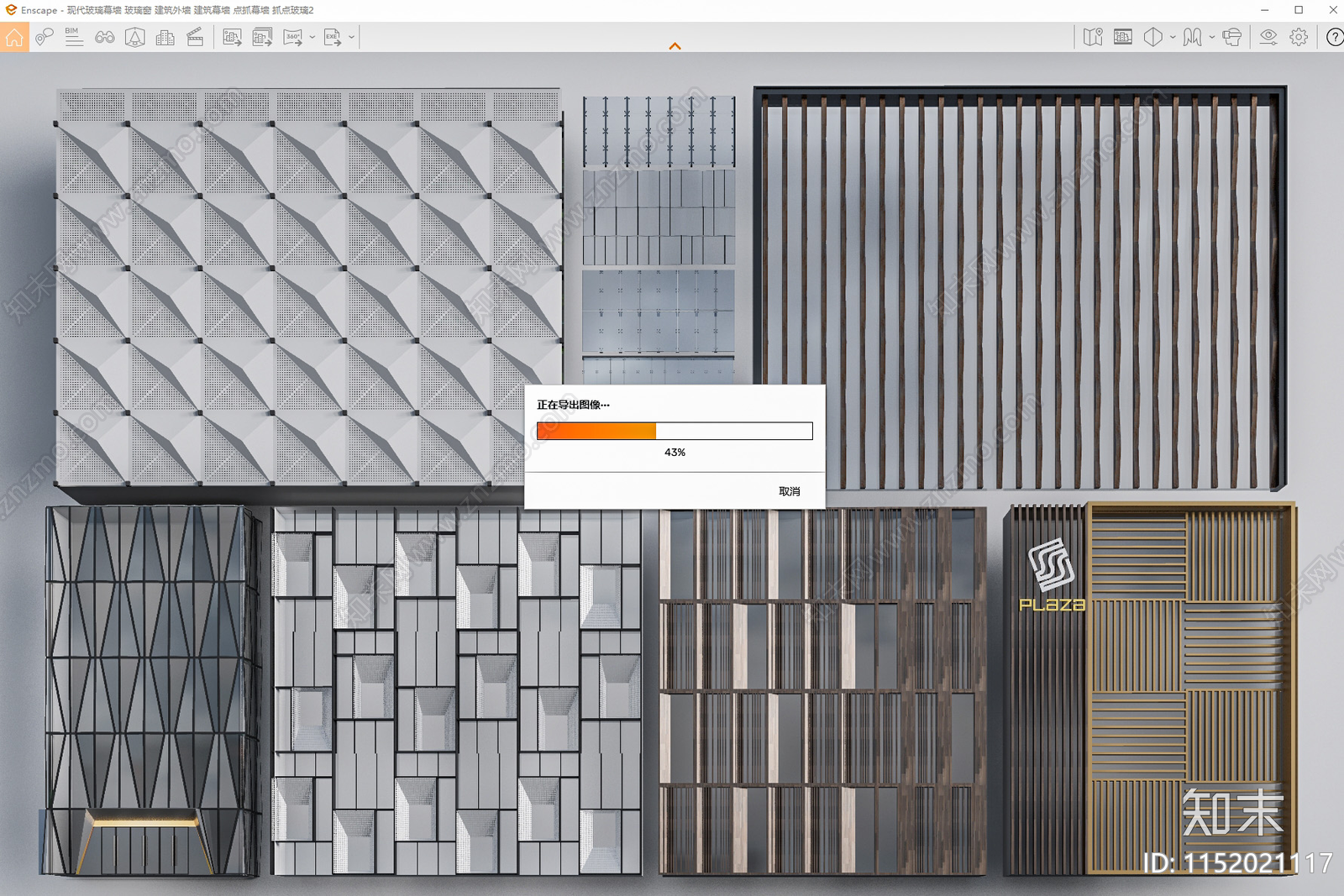Open Visual Settings with the eye icon
This screenshot has width=1344, height=896.
point(1268,37)
